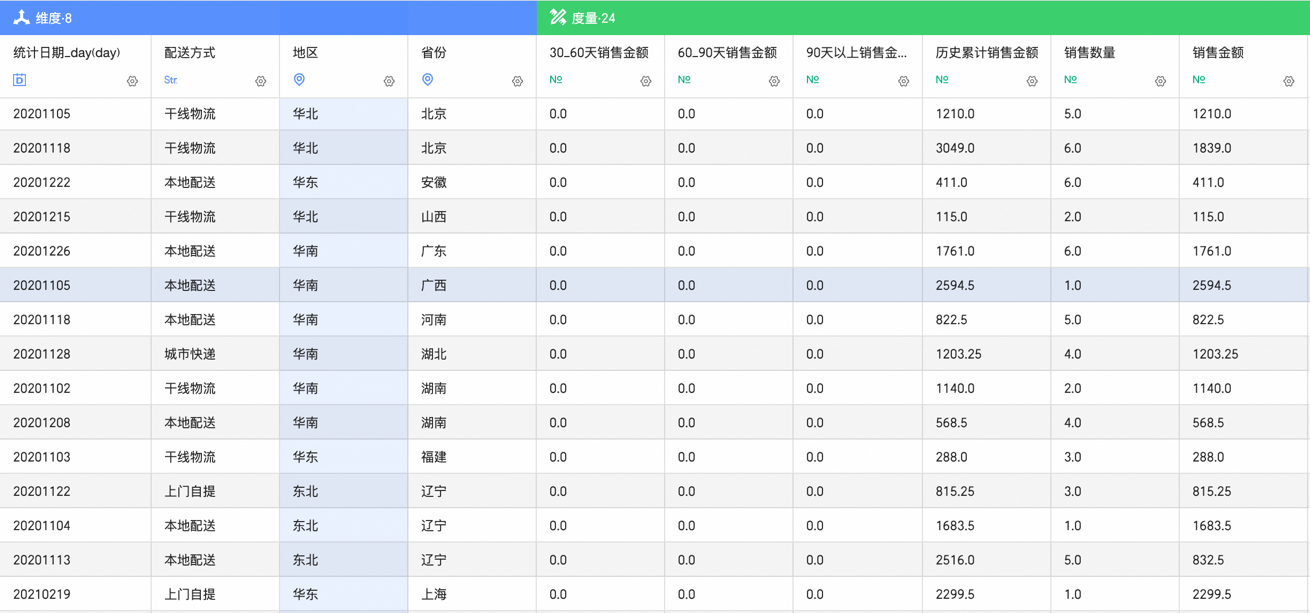Select the date cell 20201226
Viewport: 1310px width, 613px height.
point(75,251)
